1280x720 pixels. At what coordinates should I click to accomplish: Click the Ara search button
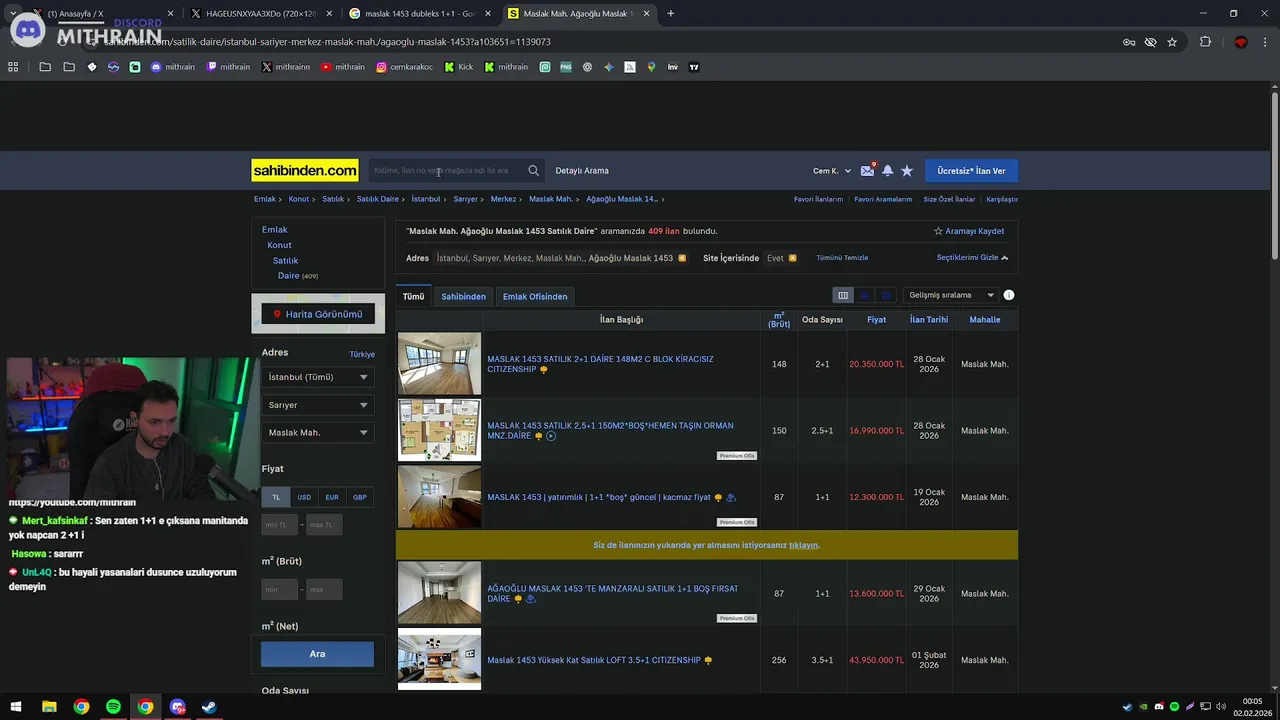tap(317, 654)
